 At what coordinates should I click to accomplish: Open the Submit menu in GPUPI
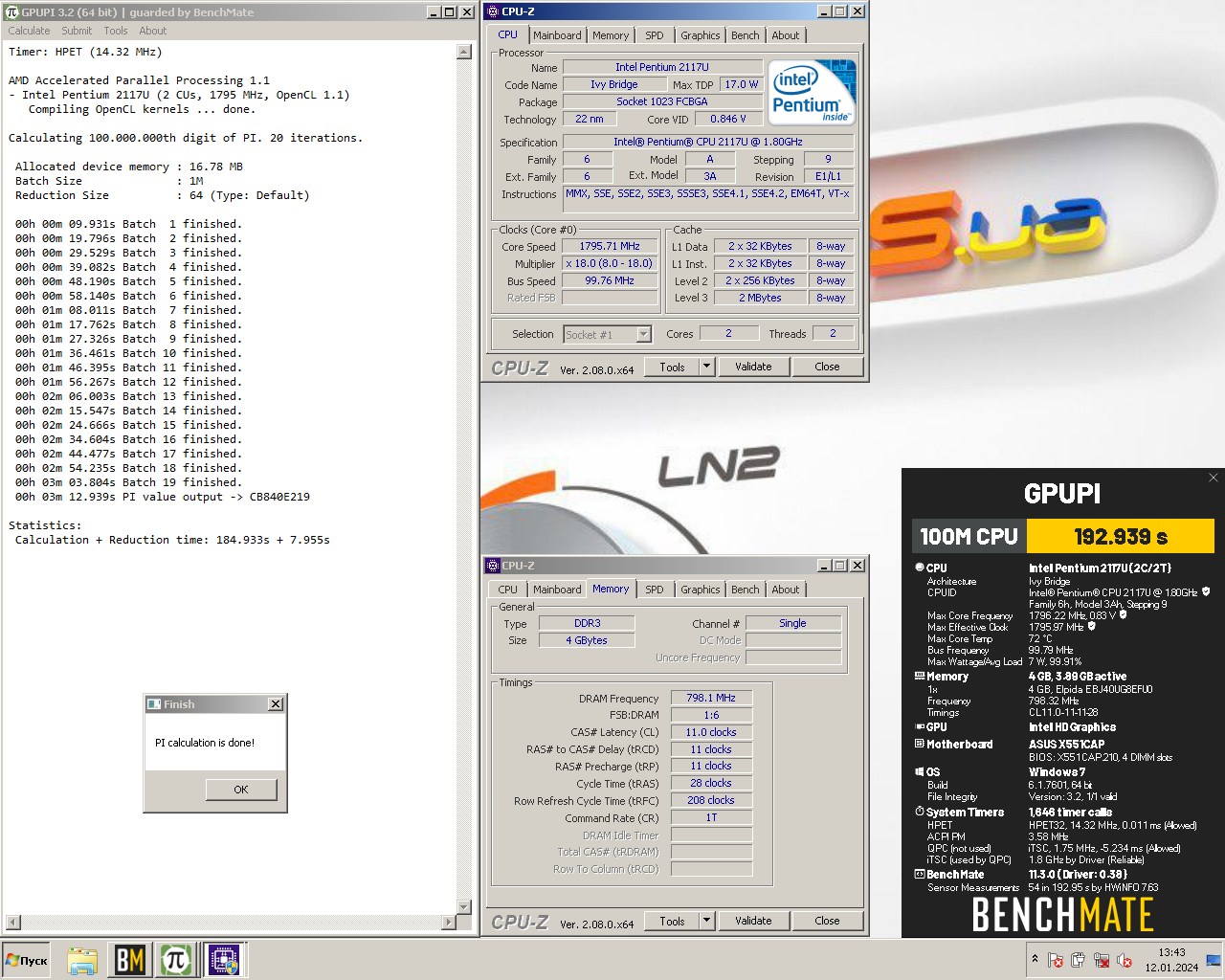point(77,31)
